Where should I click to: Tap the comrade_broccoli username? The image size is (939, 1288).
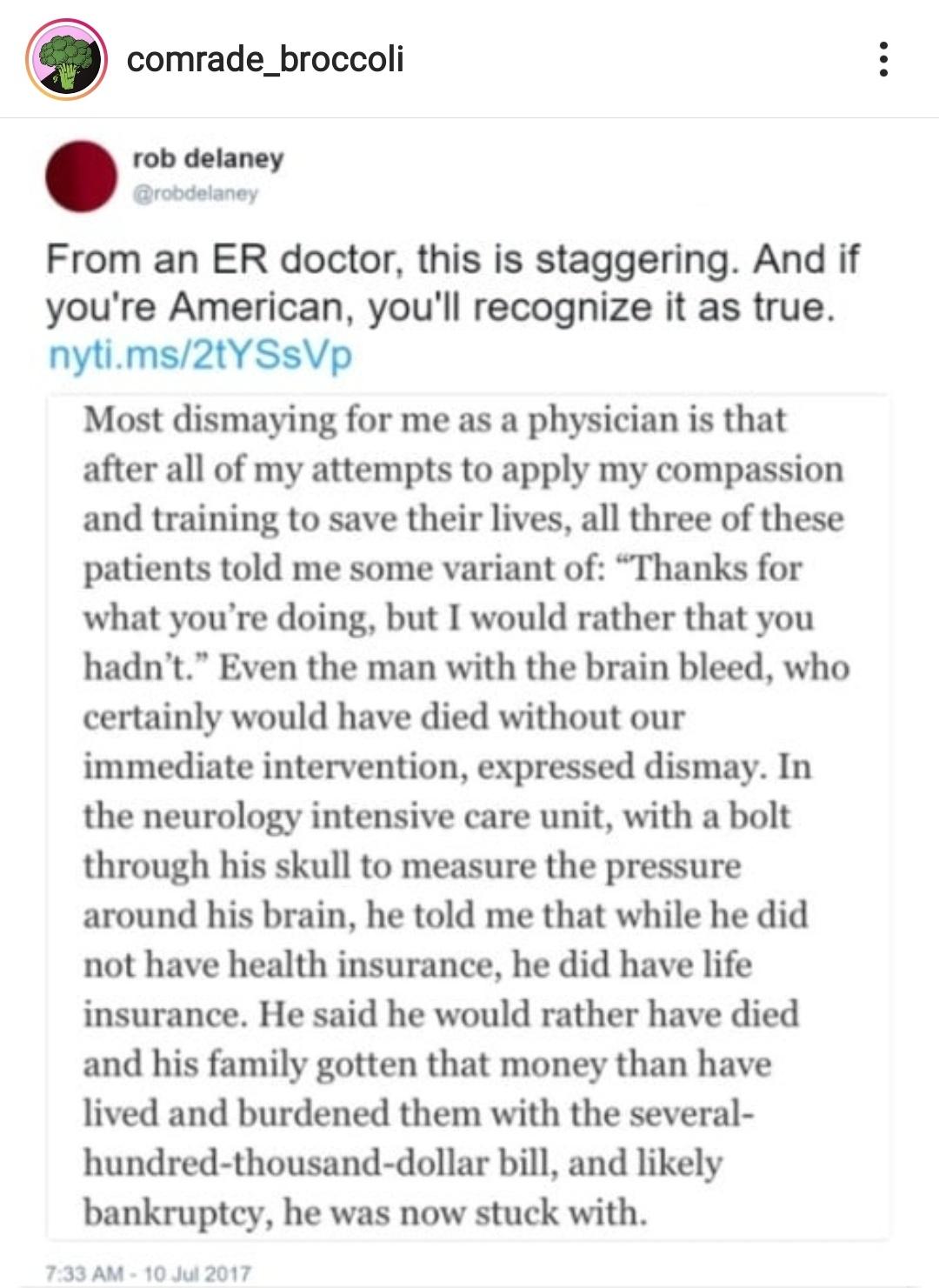[265, 59]
